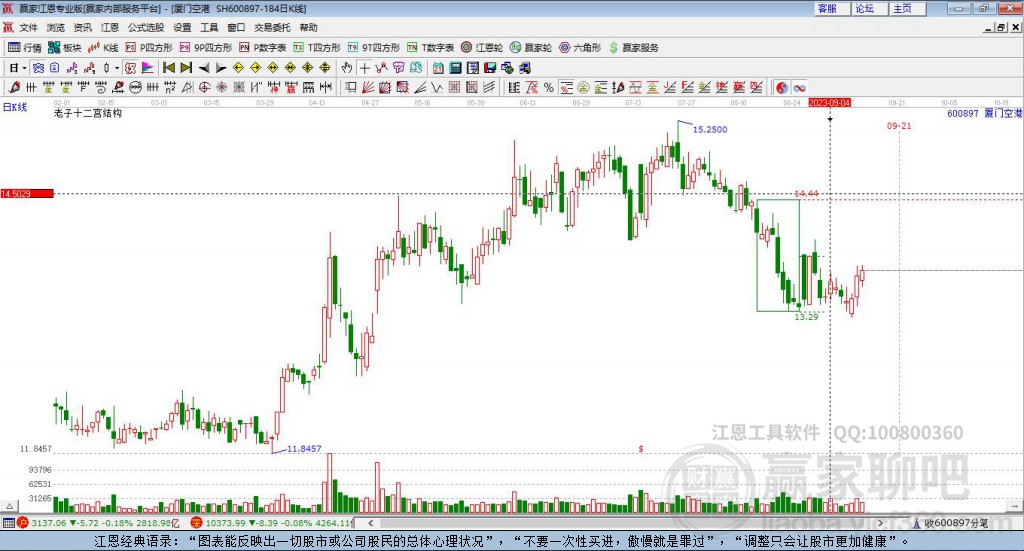Click the 客服 customer service button

click(833, 8)
